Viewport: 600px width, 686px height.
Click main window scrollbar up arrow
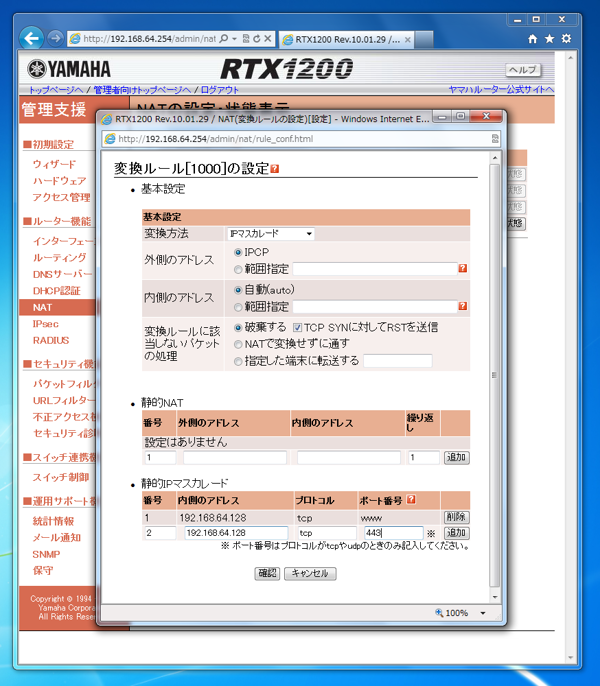coord(570,57)
